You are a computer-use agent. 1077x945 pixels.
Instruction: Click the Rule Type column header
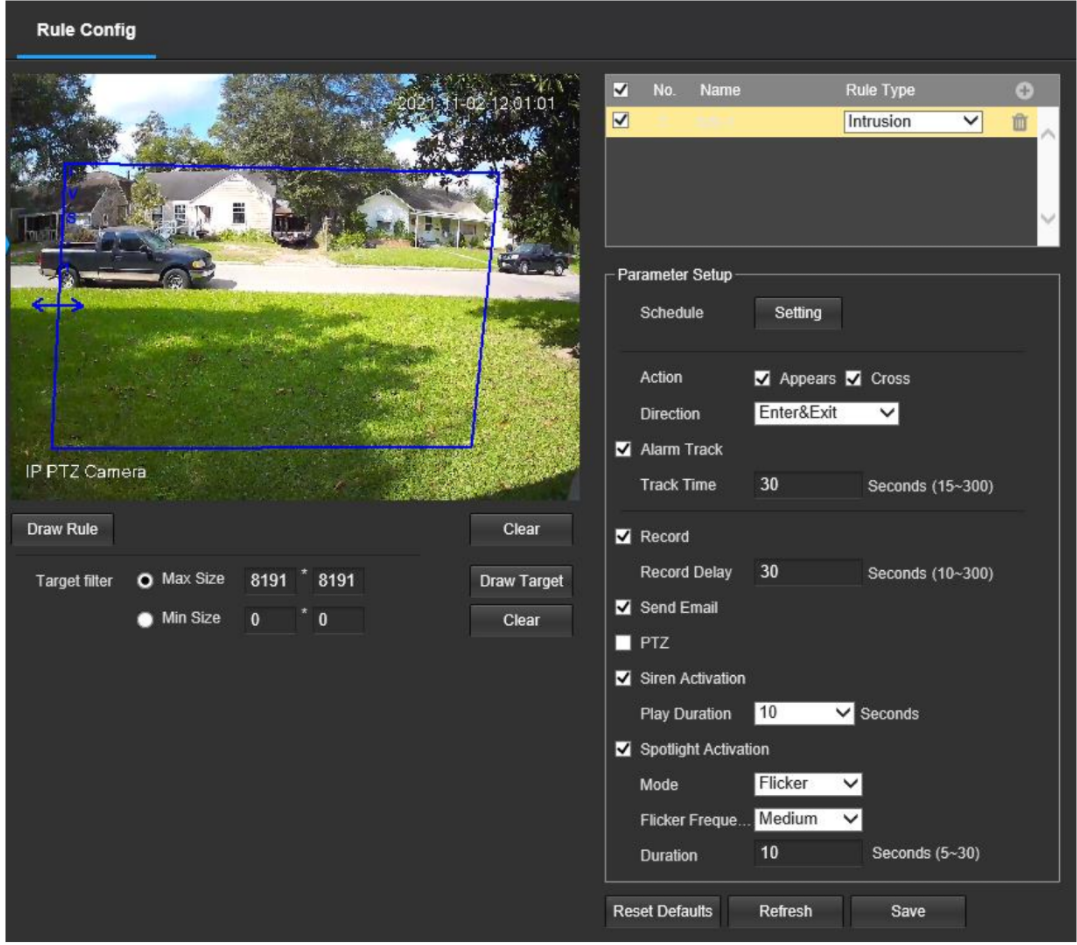point(880,90)
